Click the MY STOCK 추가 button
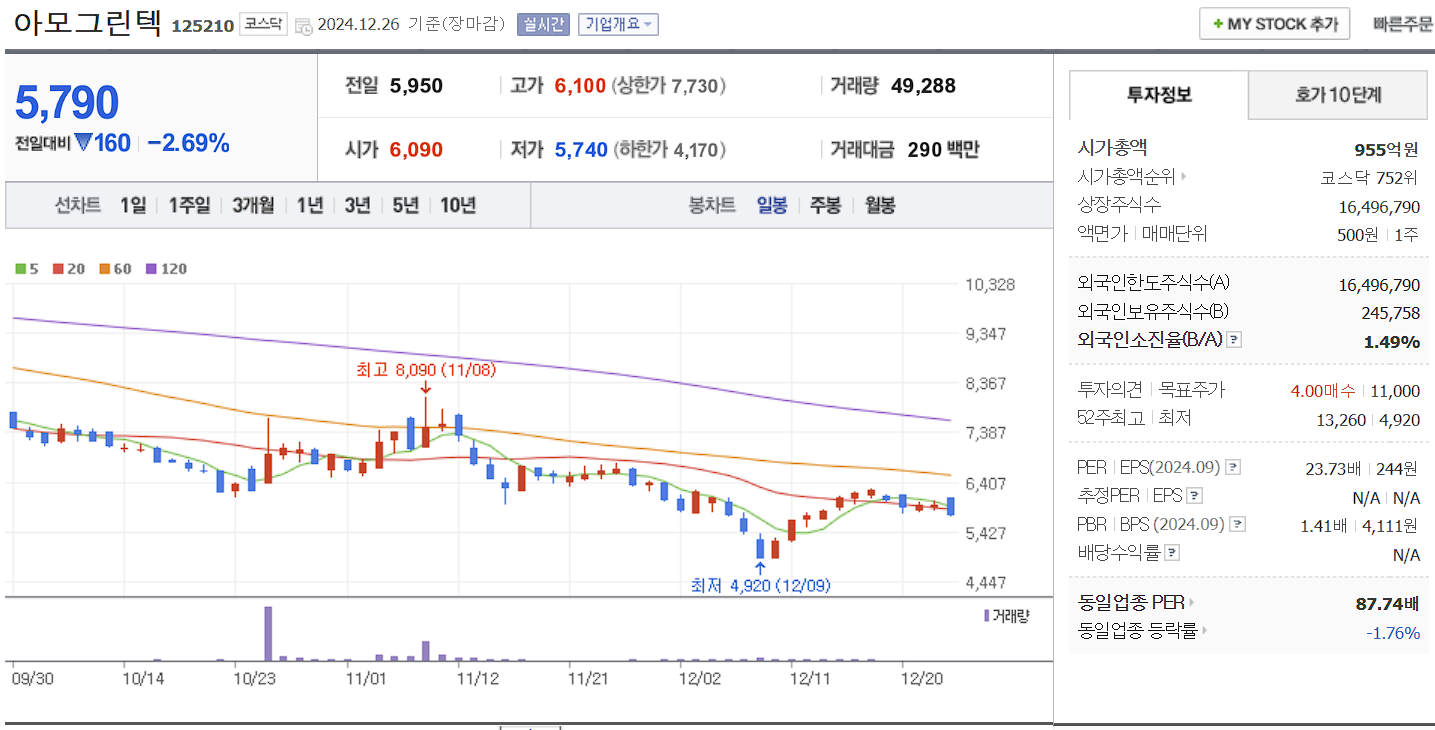The height and width of the screenshot is (730, 1435). point(1274,23)
